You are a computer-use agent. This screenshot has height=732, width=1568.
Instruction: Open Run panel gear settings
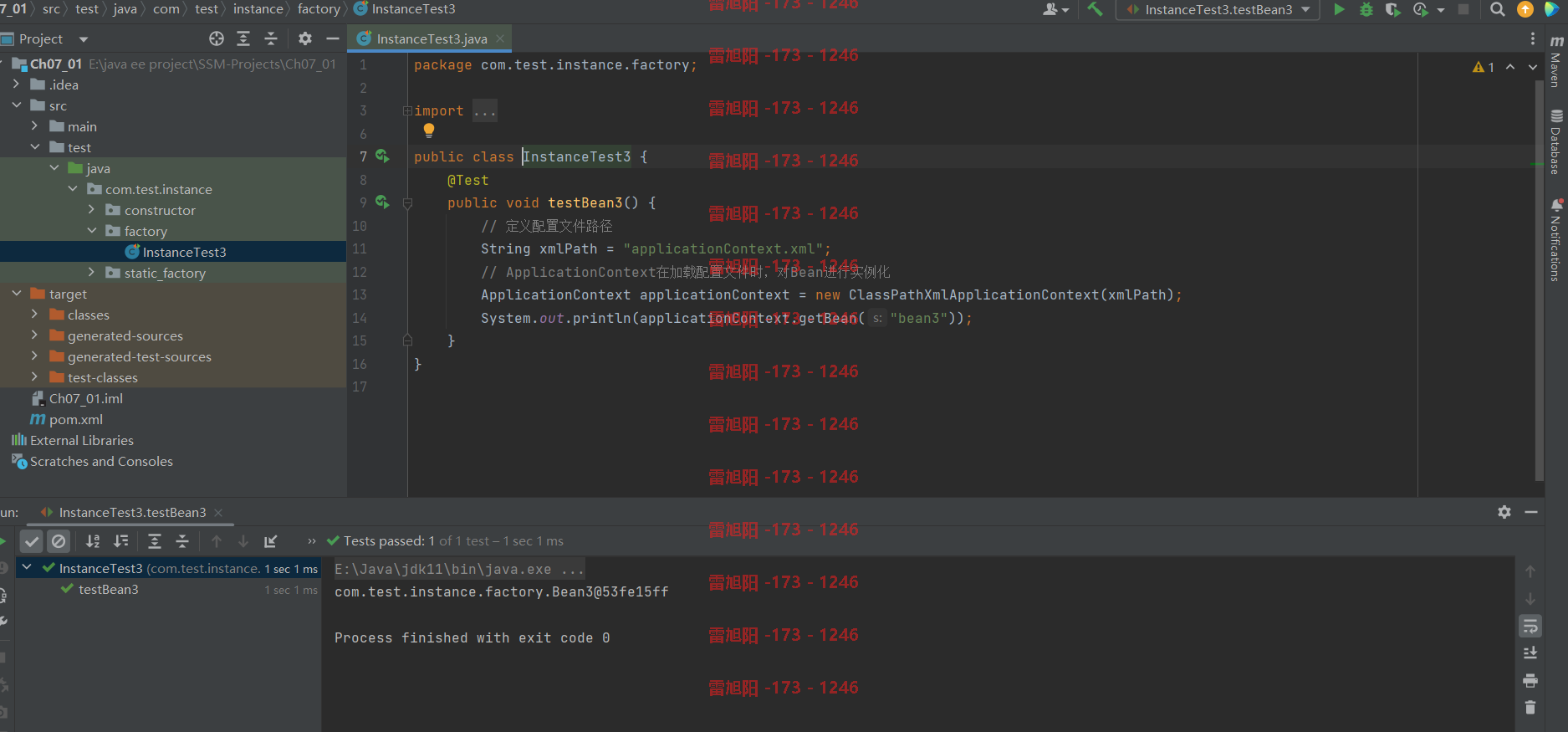click(1504, 512)
